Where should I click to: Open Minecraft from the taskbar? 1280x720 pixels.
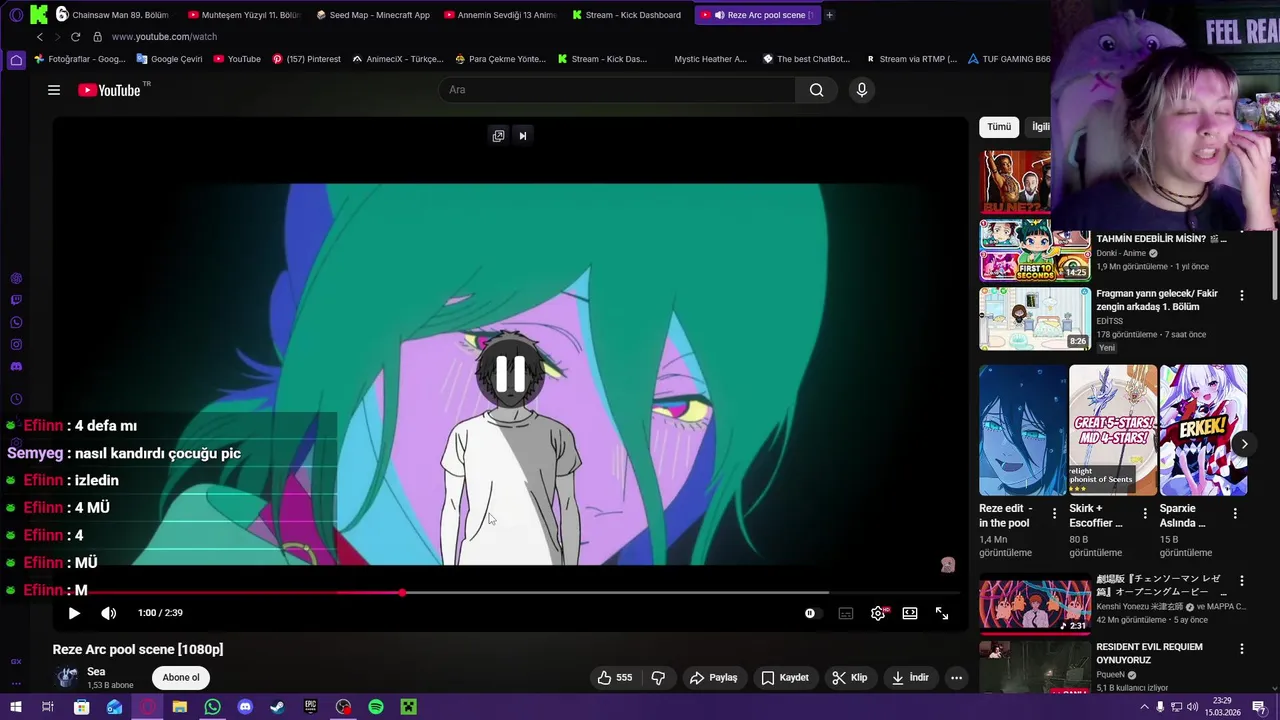tap(408, 707)
